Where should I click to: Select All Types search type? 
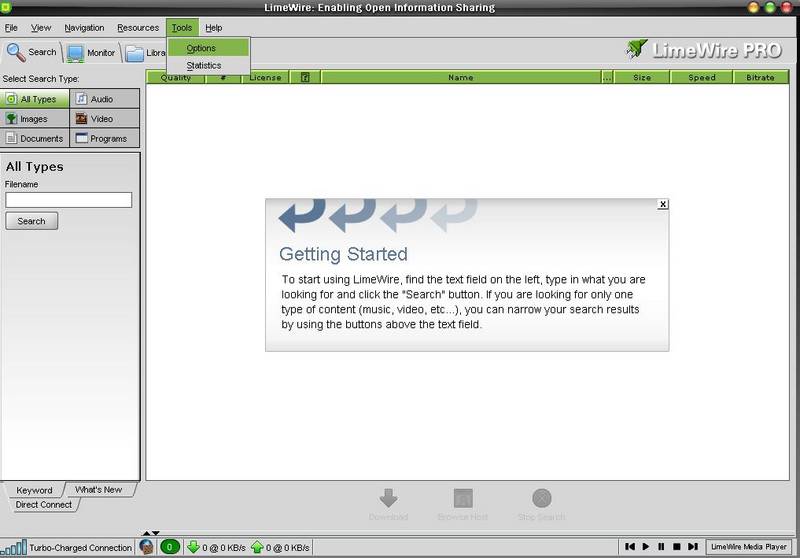[35, 99]
